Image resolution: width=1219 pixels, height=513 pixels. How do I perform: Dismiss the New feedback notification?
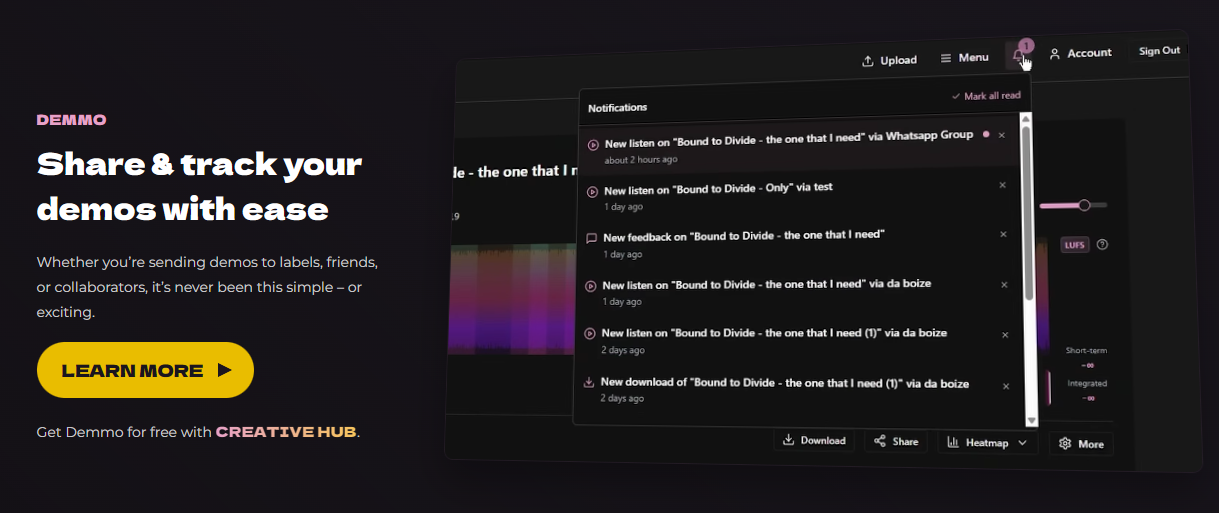click(1004, 234)
